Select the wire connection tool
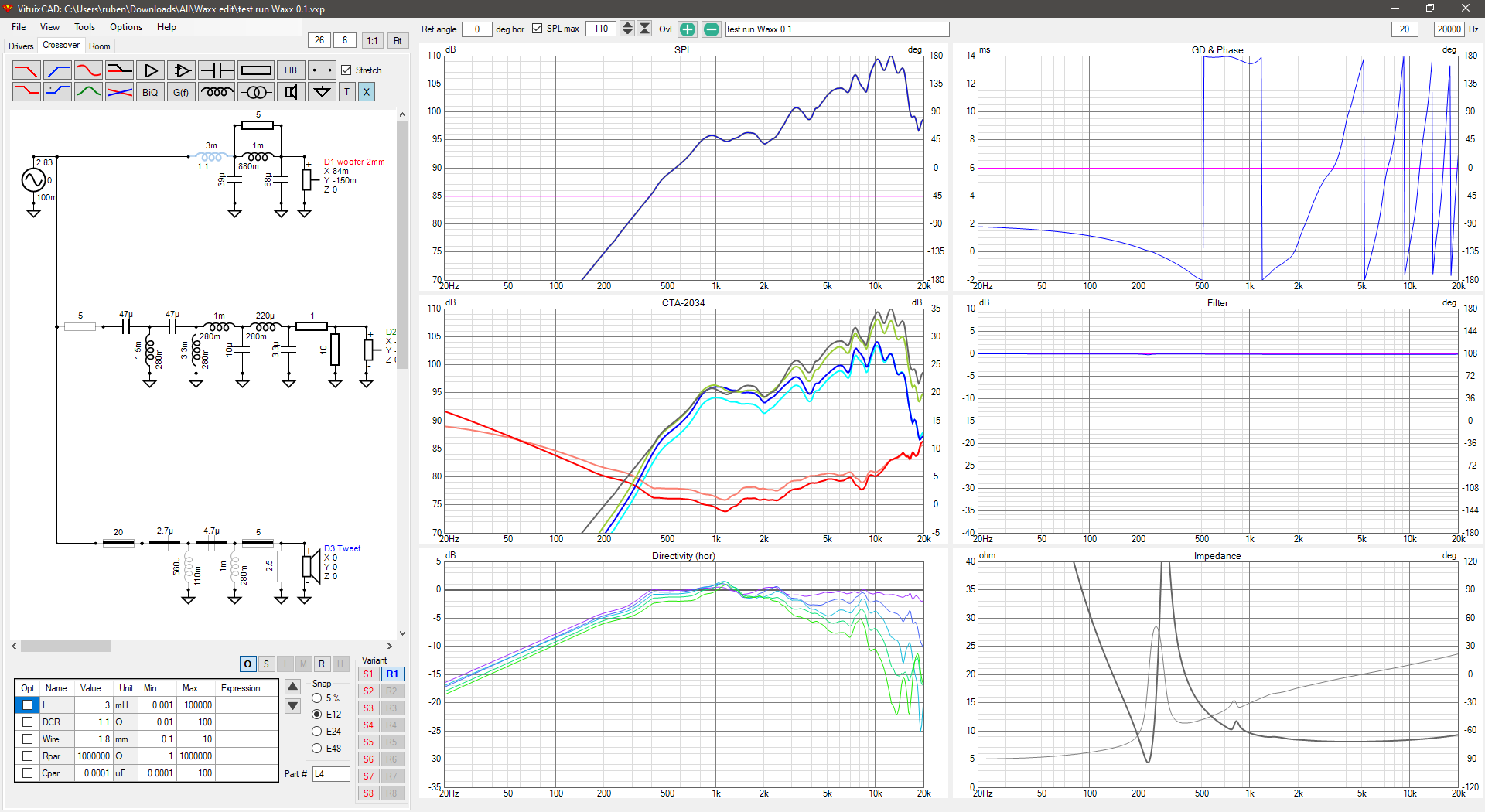Image resolution: width=1485 pixels, height=812 pixels. (x=322, y=70)
